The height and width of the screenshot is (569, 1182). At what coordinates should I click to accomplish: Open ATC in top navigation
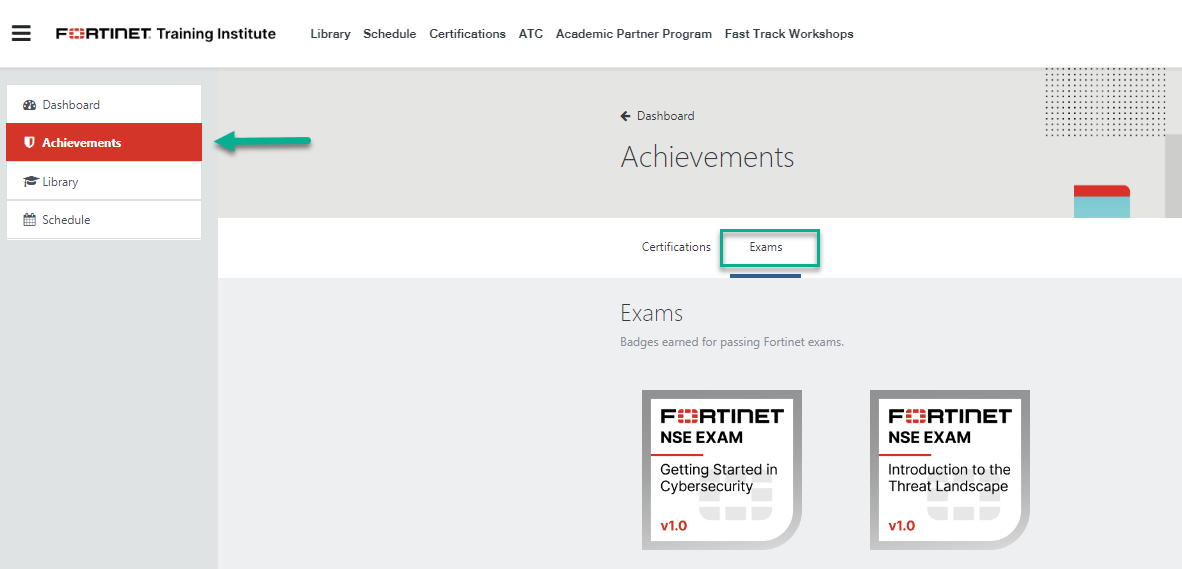click(531, 34)
